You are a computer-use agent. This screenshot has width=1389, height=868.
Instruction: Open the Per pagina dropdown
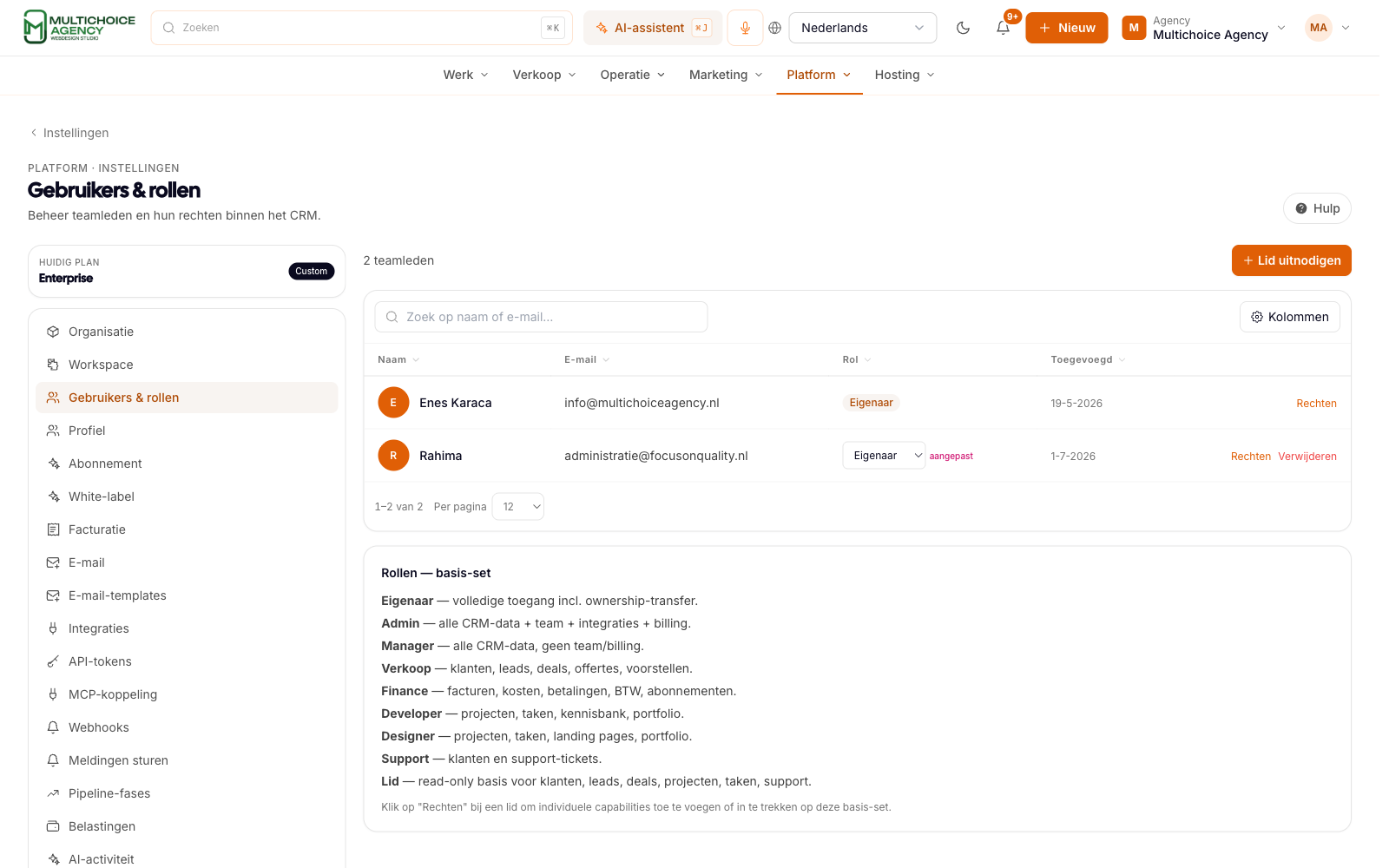518,507
